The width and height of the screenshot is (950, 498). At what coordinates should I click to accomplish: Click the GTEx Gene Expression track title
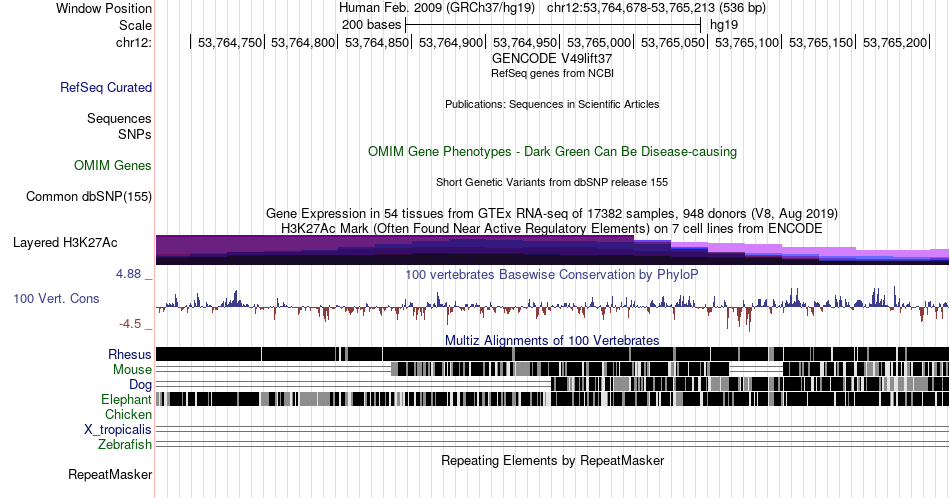552,214
